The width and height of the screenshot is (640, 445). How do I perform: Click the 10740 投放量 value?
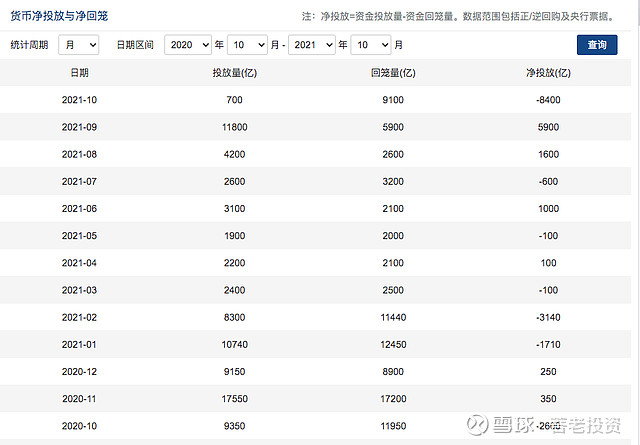[234, 345]
